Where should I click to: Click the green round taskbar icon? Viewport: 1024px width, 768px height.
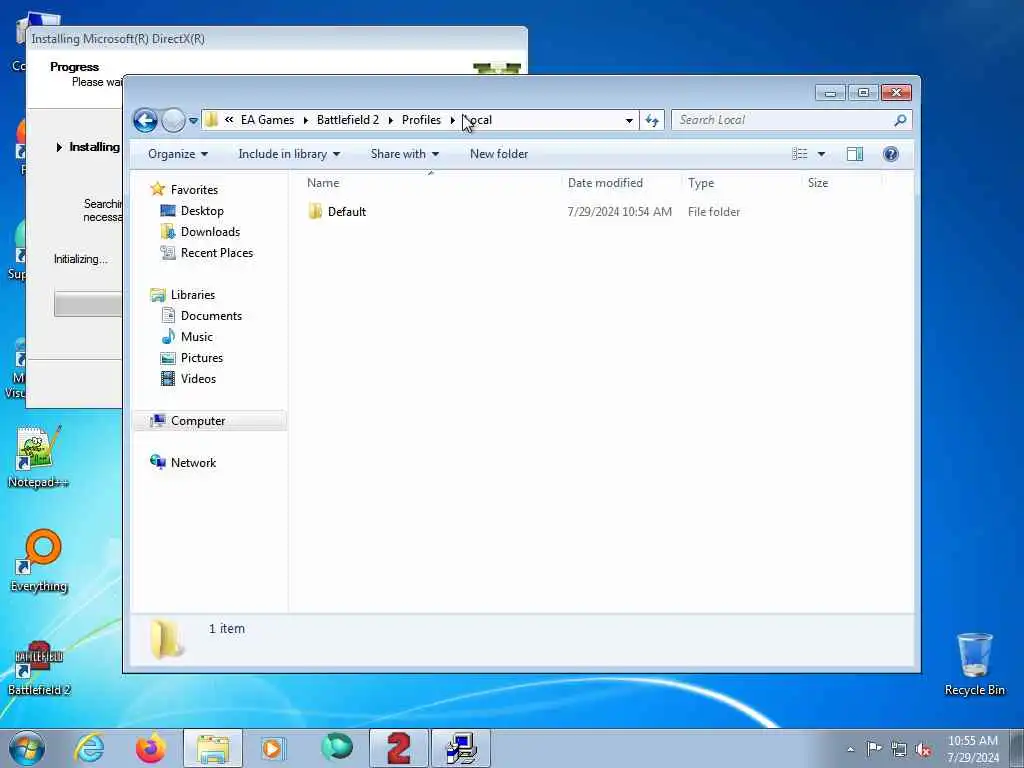337,748
